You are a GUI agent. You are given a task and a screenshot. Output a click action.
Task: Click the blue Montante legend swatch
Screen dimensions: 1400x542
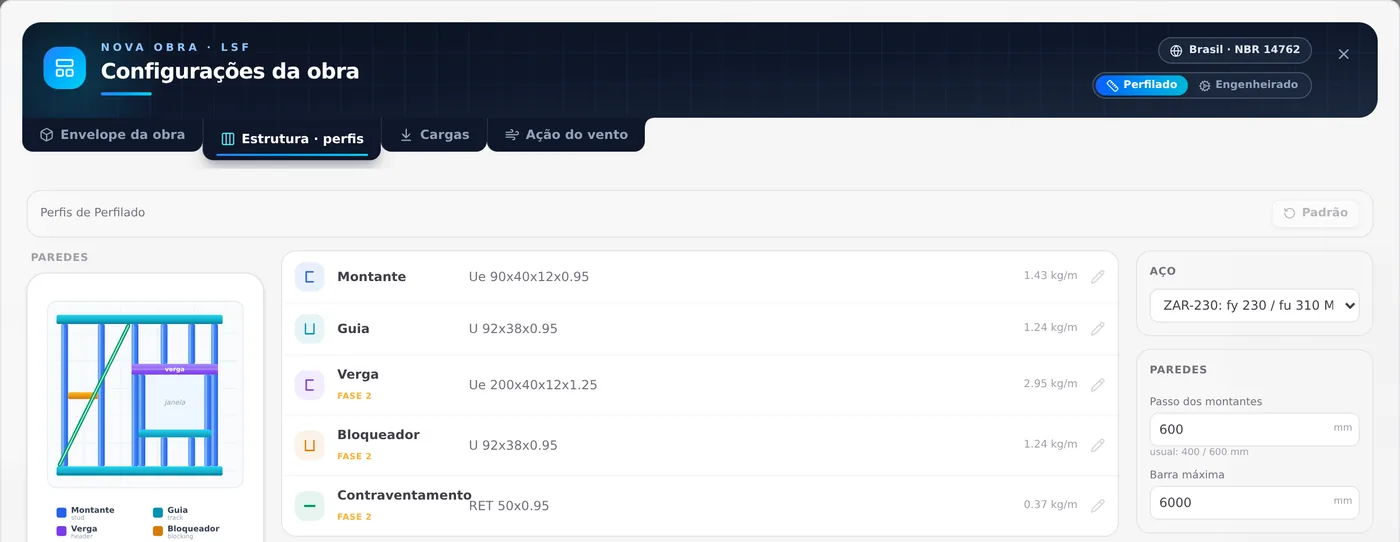[x=62, y=512]
